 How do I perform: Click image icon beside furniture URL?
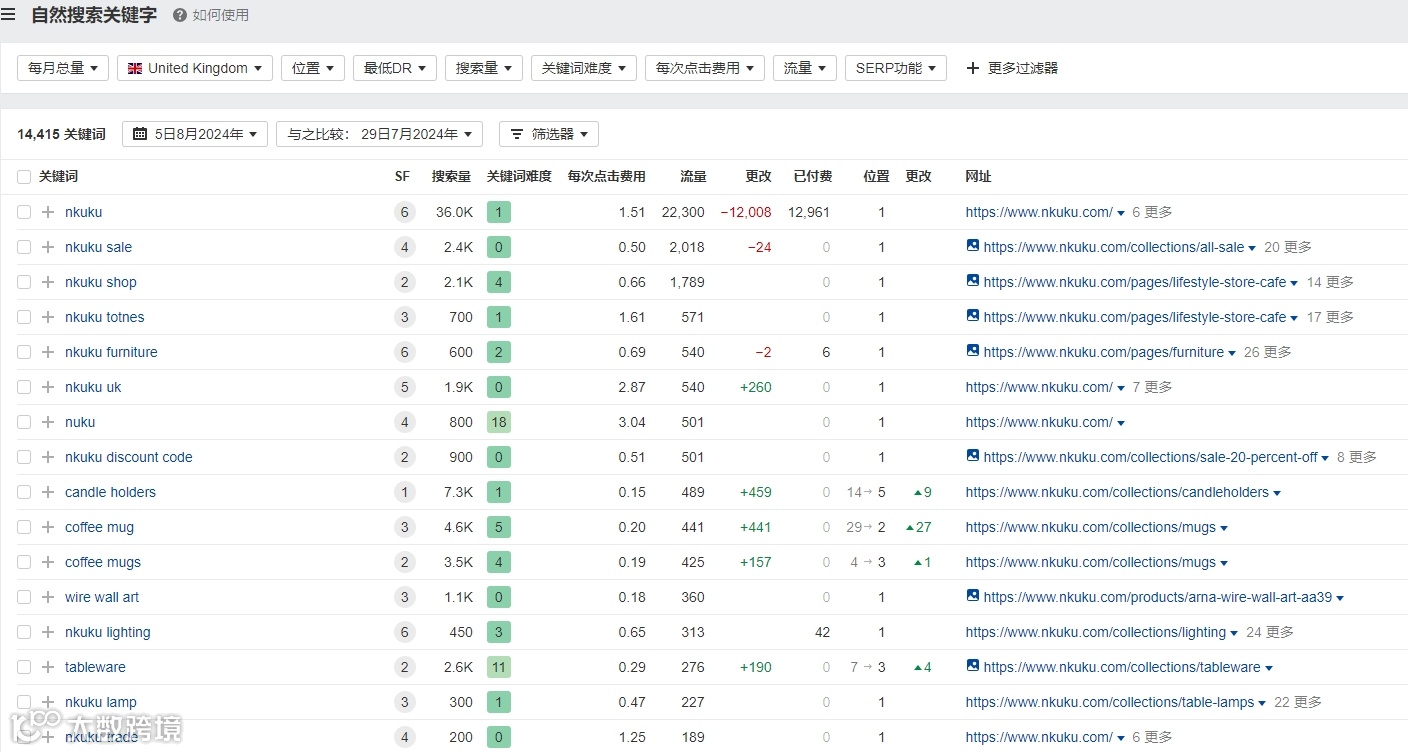click(x=973, y=351)
